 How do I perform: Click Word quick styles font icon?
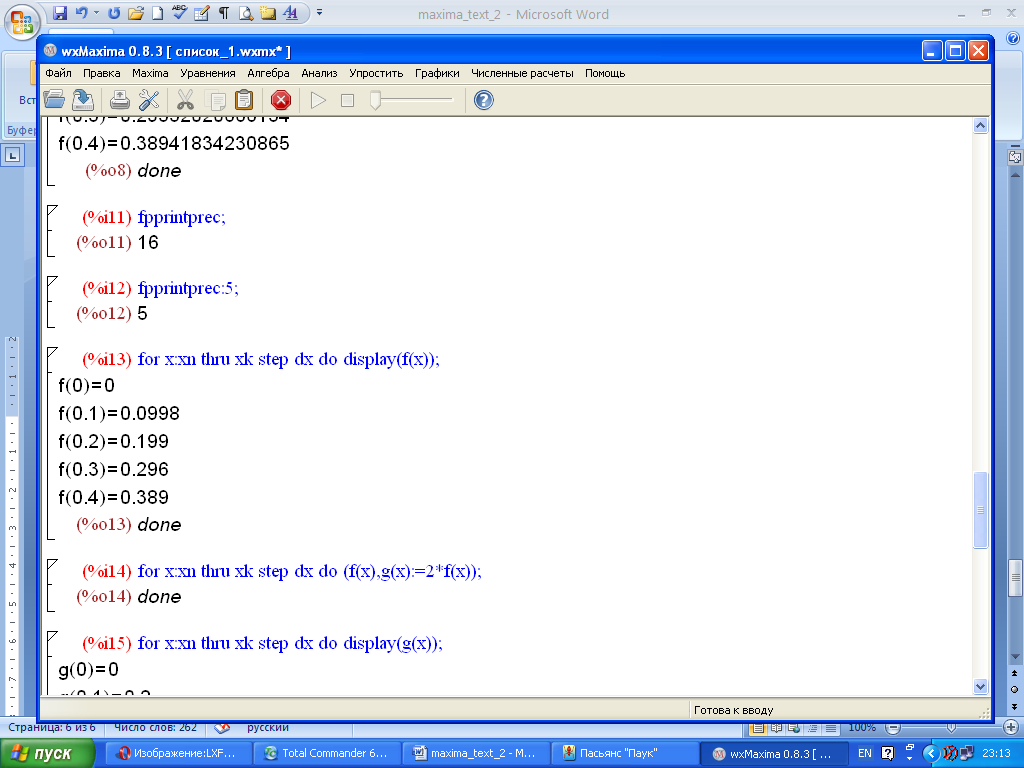(x=291, y=12)
